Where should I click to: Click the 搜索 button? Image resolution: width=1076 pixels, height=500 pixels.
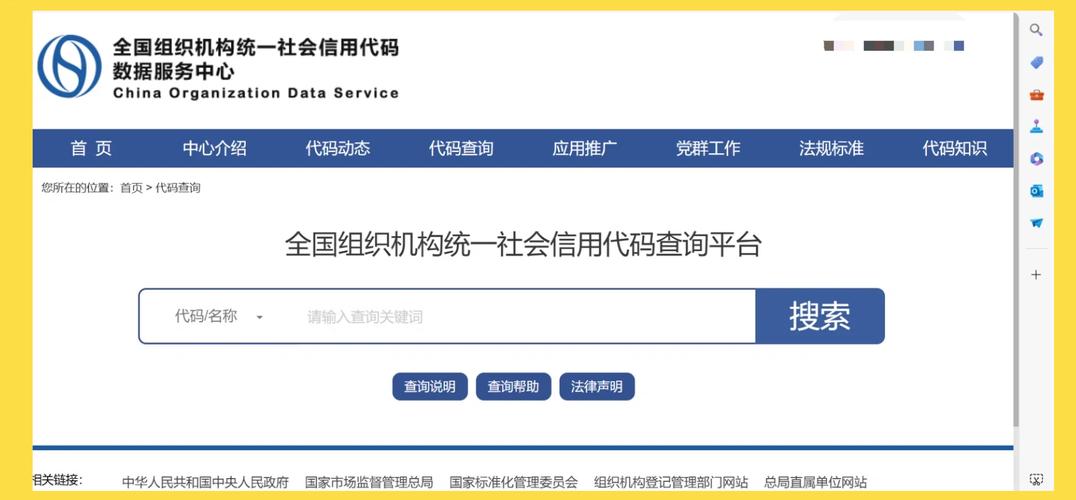point(819,316)
